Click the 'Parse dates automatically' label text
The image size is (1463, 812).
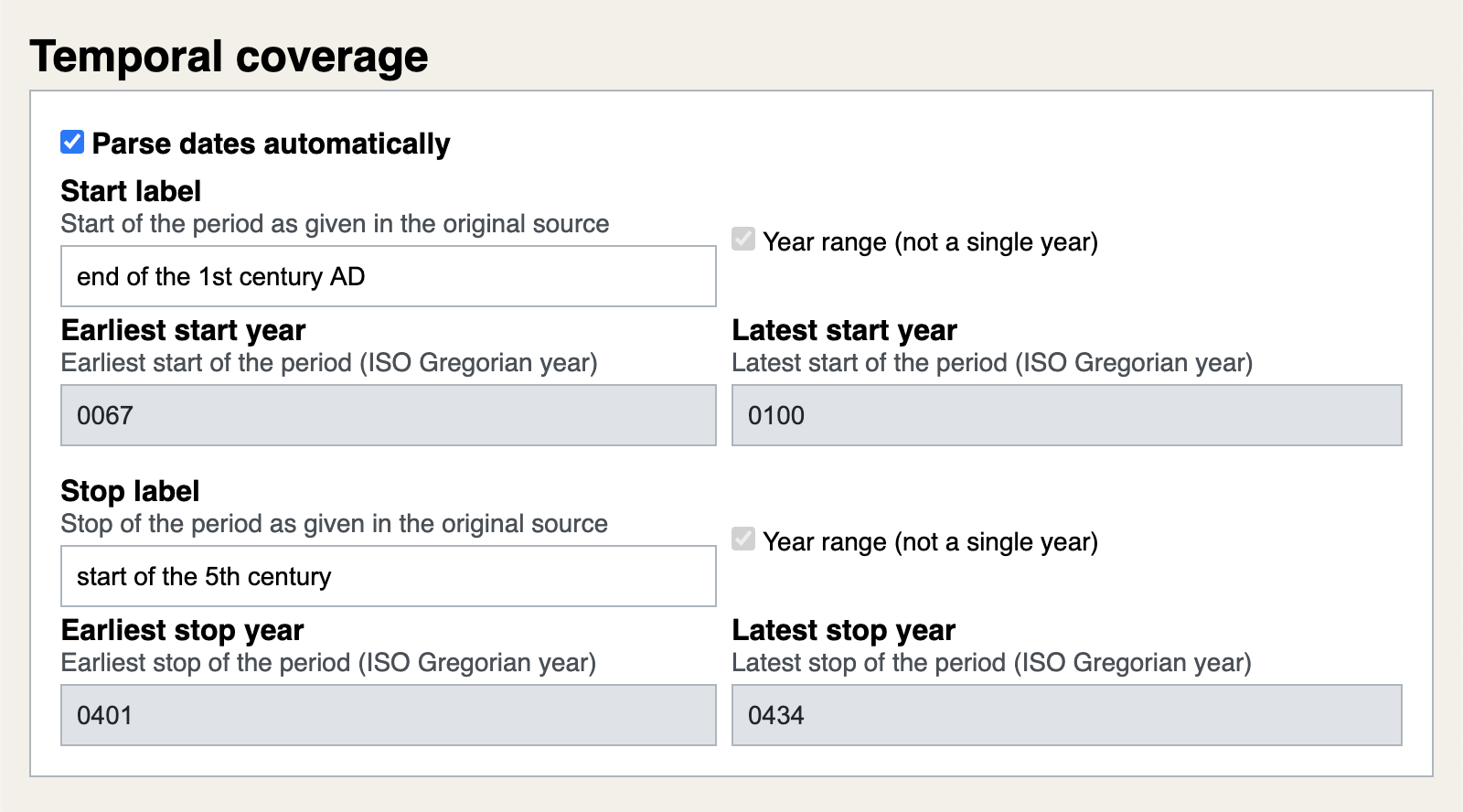point(271,144)
